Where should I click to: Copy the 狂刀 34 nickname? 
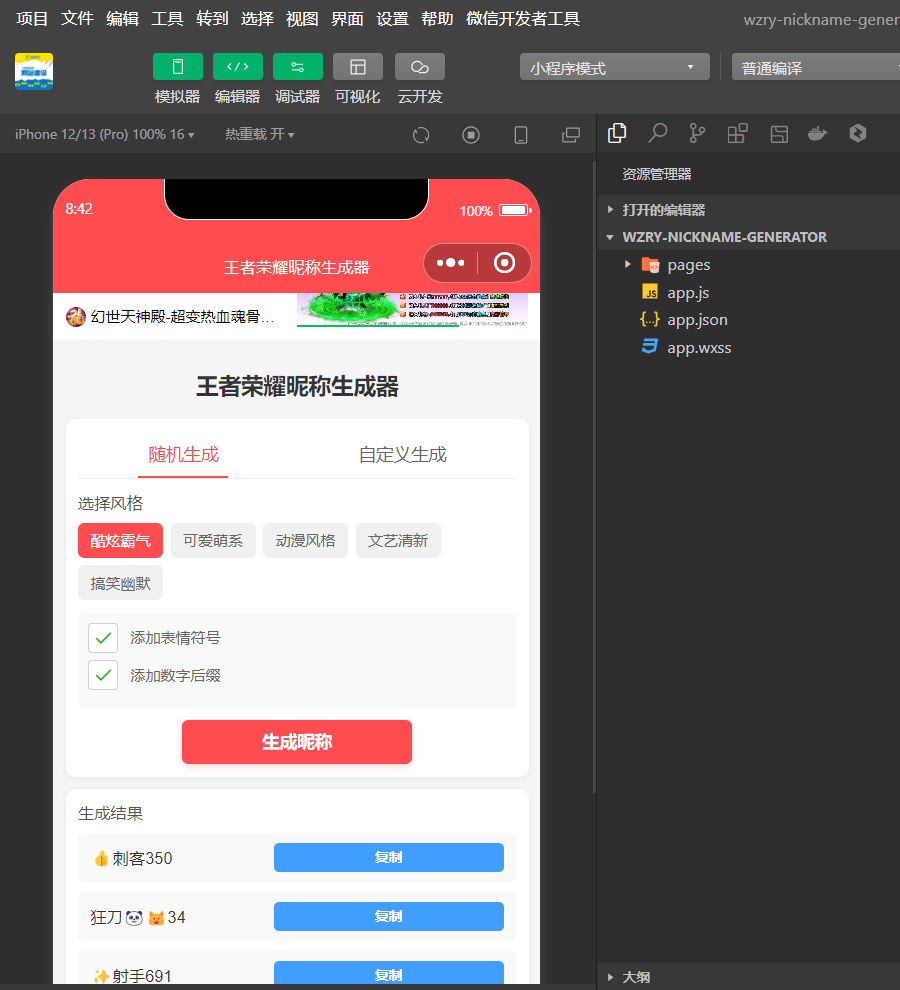[388, 916]
